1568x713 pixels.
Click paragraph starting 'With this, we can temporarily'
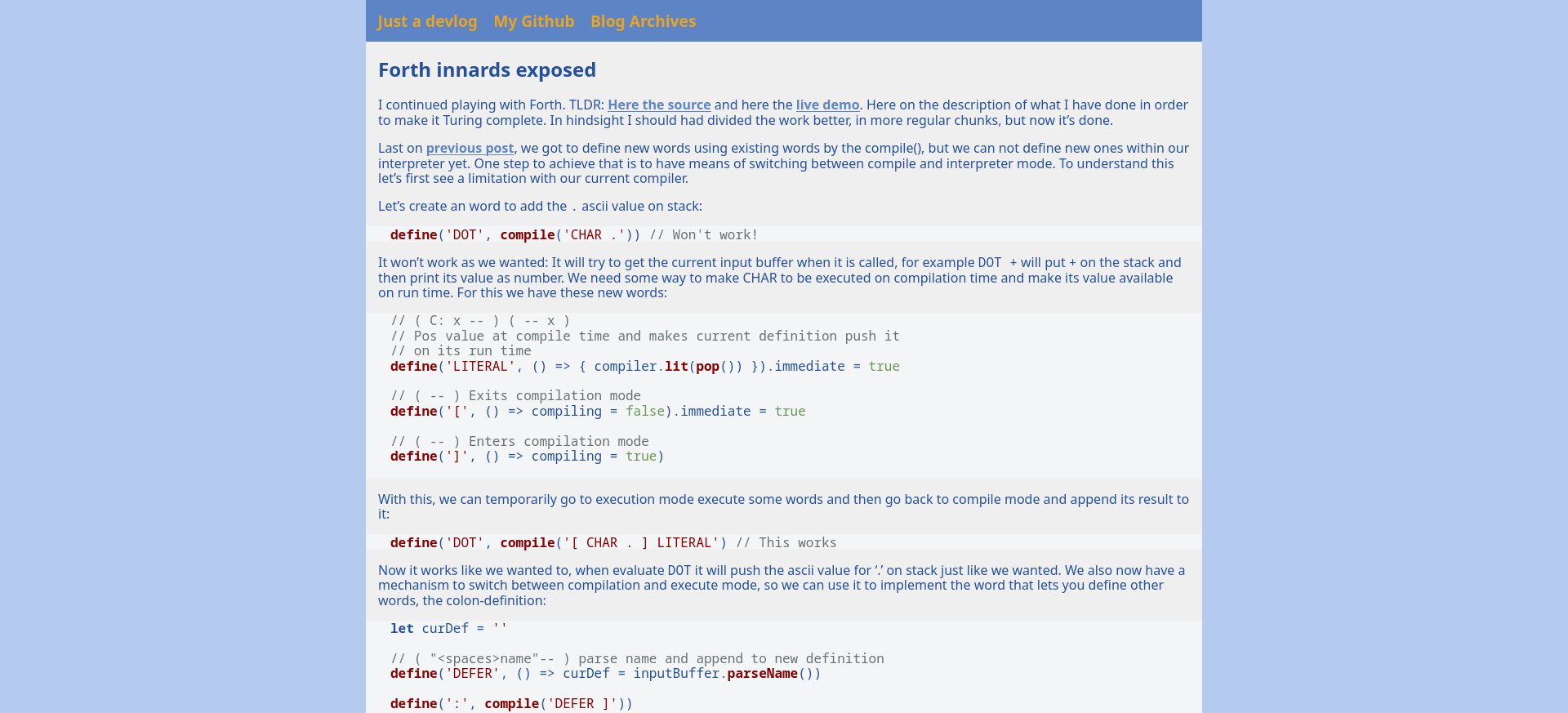784,507
